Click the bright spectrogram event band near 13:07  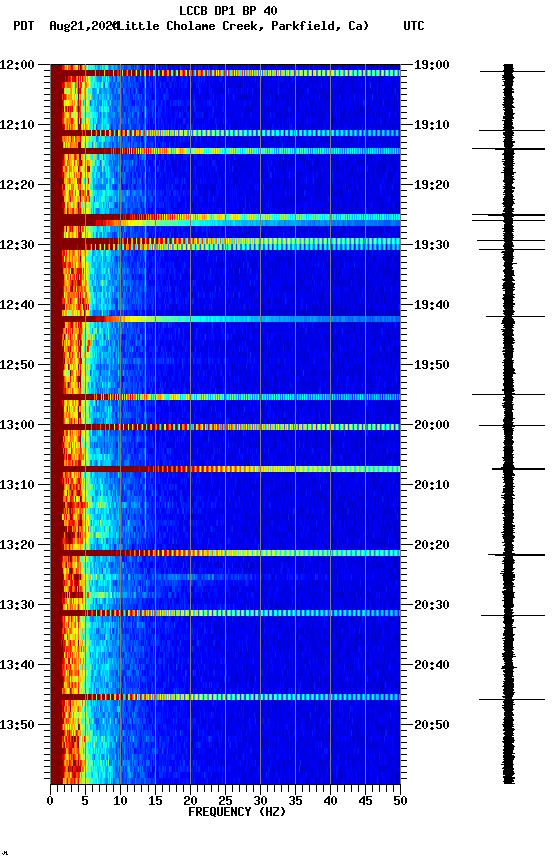[x=225, y=469]
